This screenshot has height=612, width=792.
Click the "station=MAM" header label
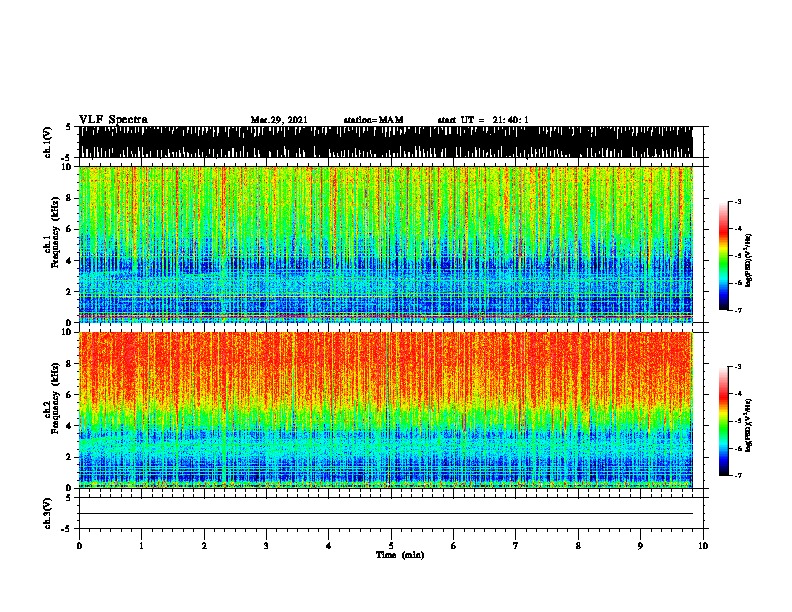[373, 120]
